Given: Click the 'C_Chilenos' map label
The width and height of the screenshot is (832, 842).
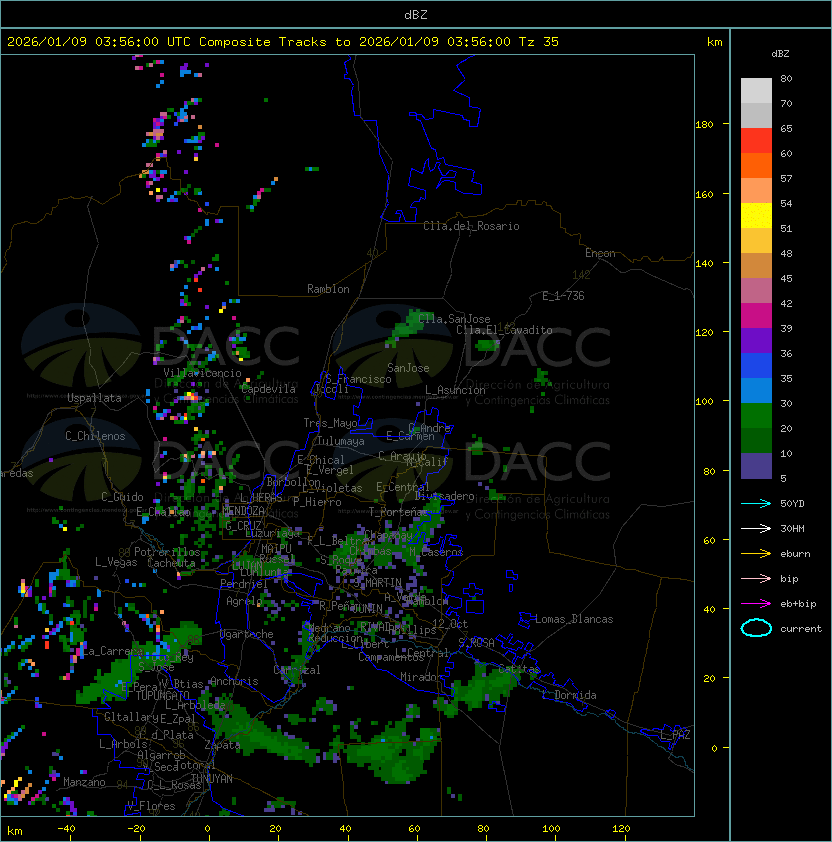Looking at the screenshot, I should coord(95,435).
